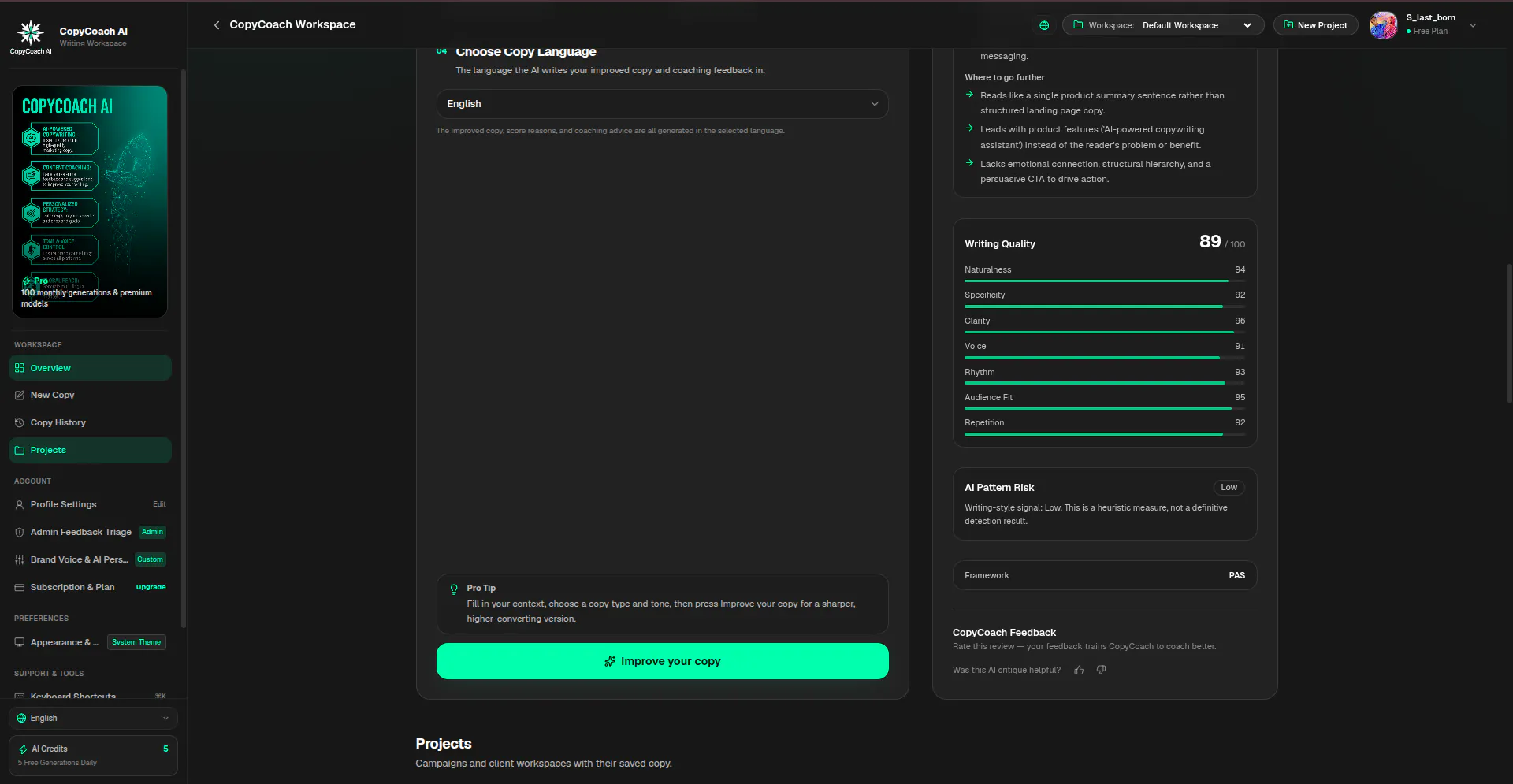
Task: Click the Profile Settings person icon
Action: (20, 505)
